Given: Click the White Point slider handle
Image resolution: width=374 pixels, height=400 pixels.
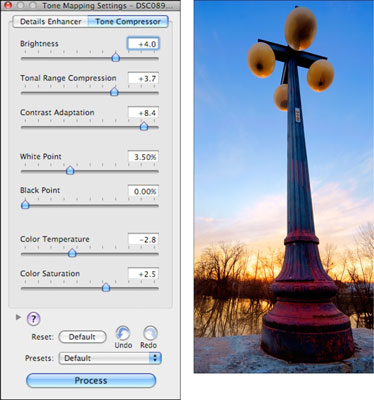Looking at the screenshot, I should 70,170.
